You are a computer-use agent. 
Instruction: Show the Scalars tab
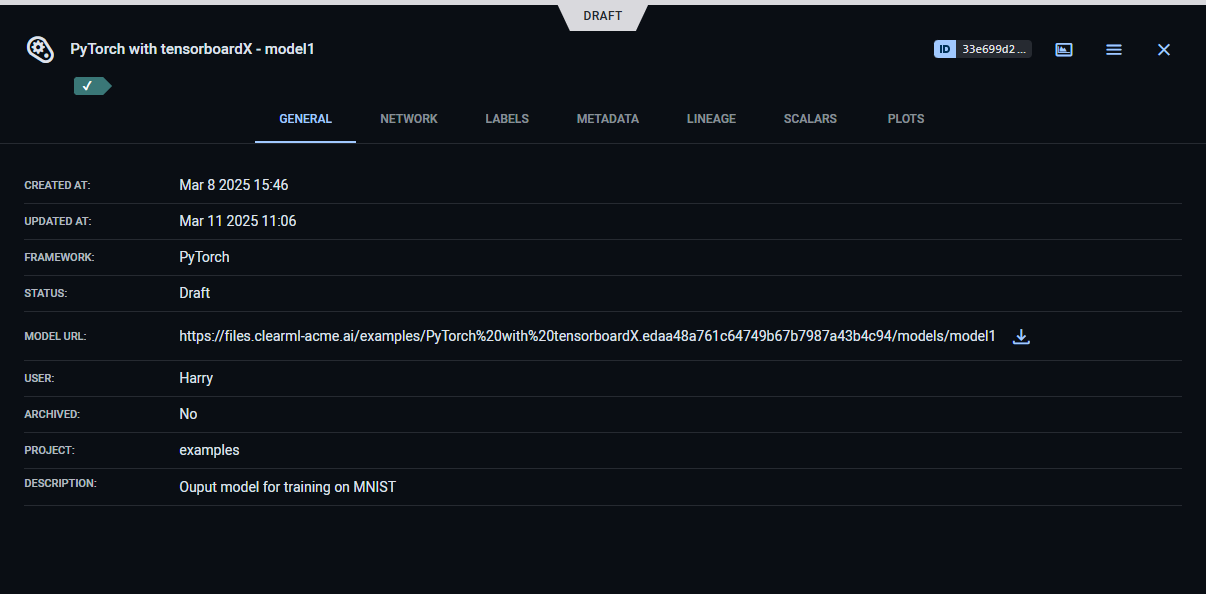[x=811, y=119]
